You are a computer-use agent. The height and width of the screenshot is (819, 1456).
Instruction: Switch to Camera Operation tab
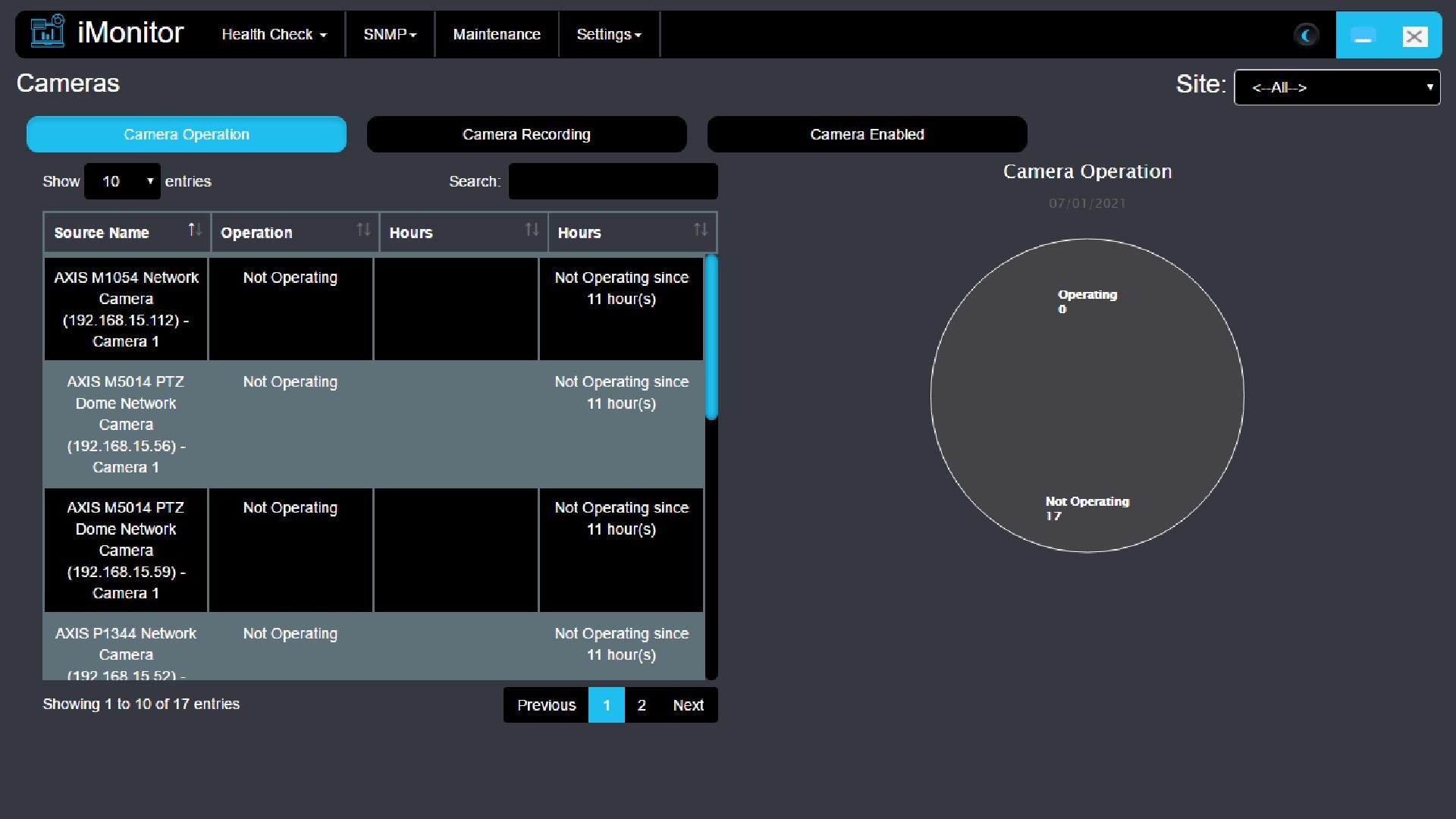pos(187,134)
